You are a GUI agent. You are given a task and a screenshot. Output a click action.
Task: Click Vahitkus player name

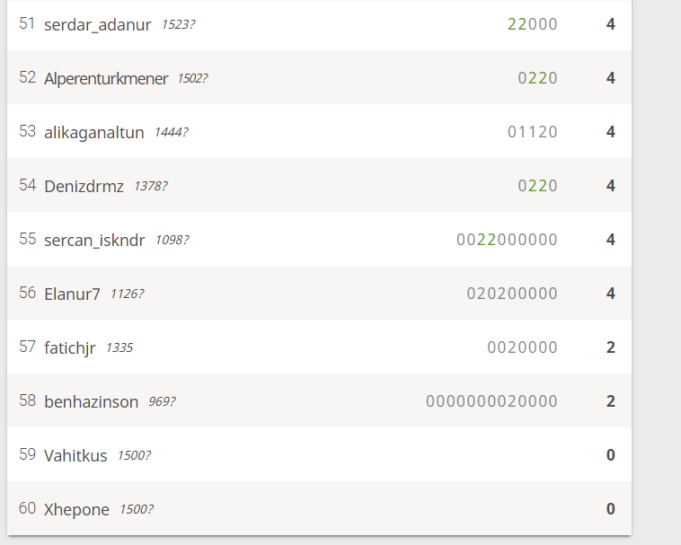[76, 455]
